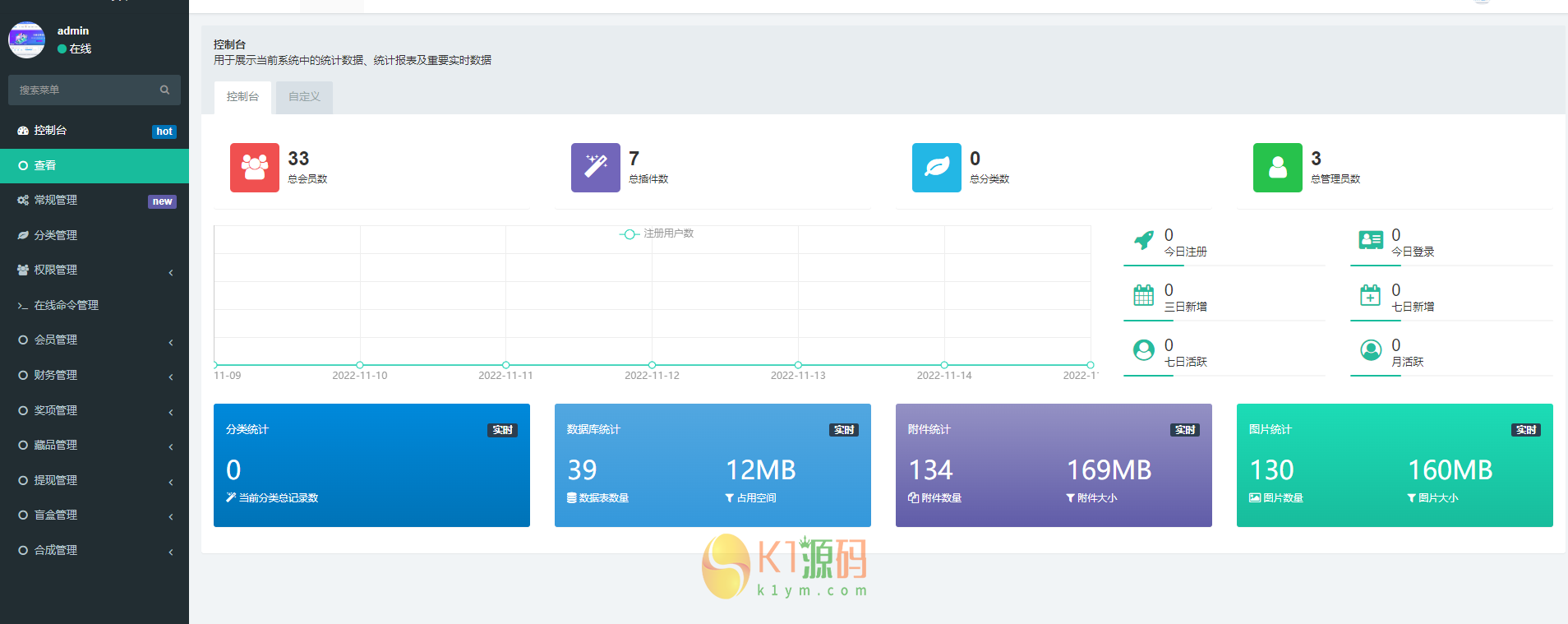The image size is (1568, 624).
Task: Click the red total members icon
Action: [254, 168]
